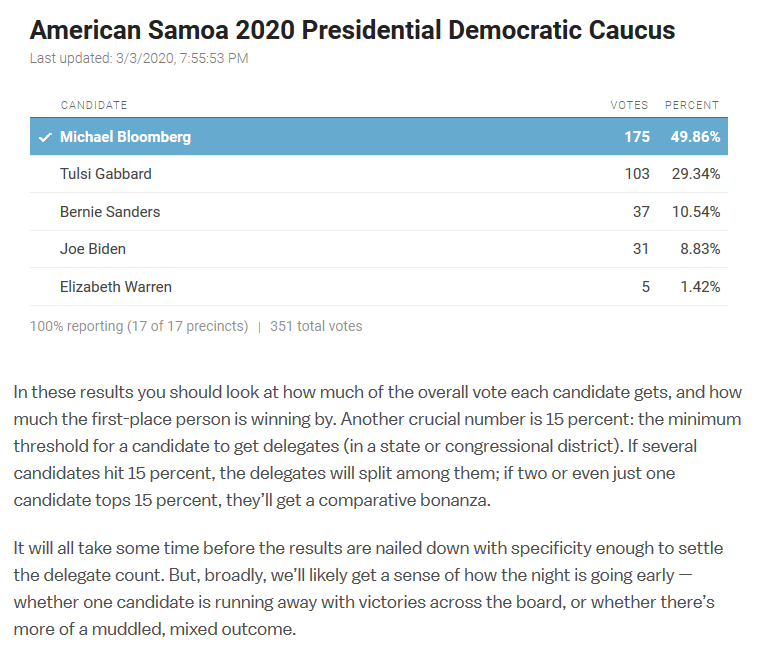Click the checkmark icon beside Michael Bloomberg
This screenshot has width=781, height=658.
pyautogui.click(x=45, y=137)
